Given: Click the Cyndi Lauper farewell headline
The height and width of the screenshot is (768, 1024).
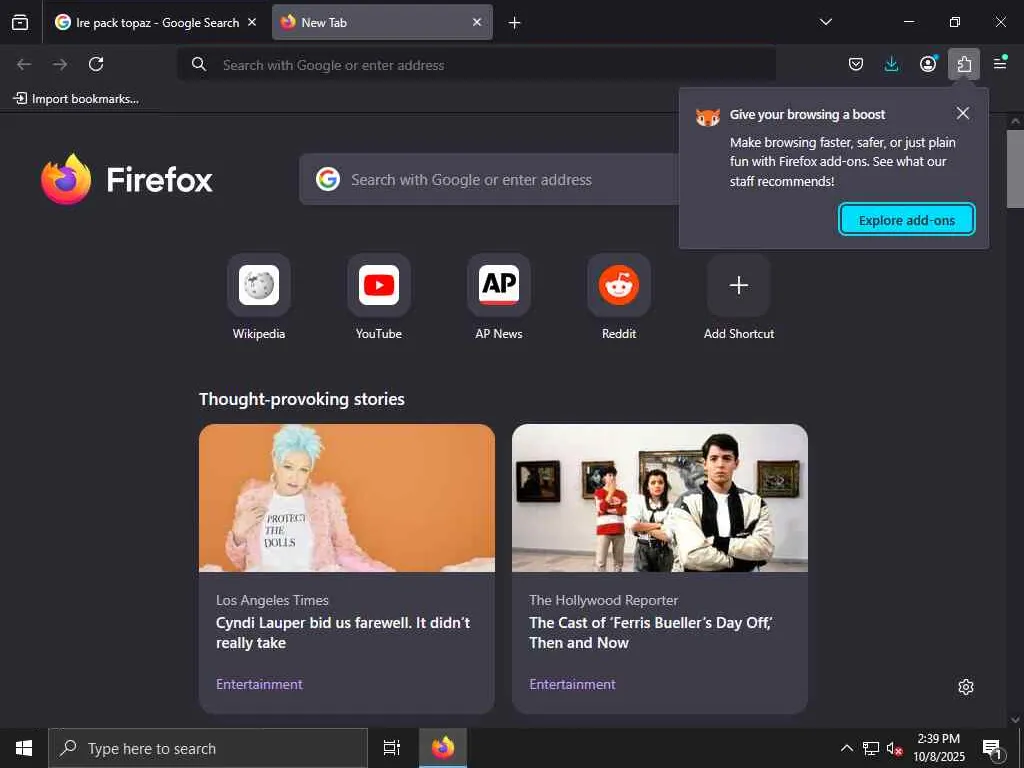Looking at the screenshot, I should point(343,633).
